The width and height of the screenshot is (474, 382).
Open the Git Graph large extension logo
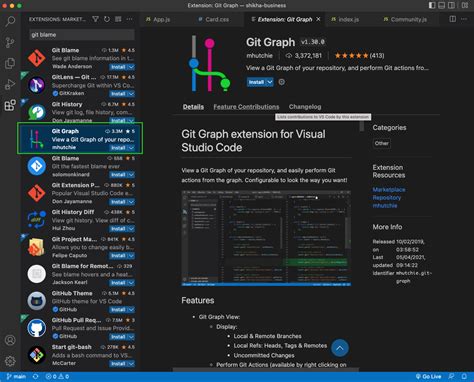209,64
